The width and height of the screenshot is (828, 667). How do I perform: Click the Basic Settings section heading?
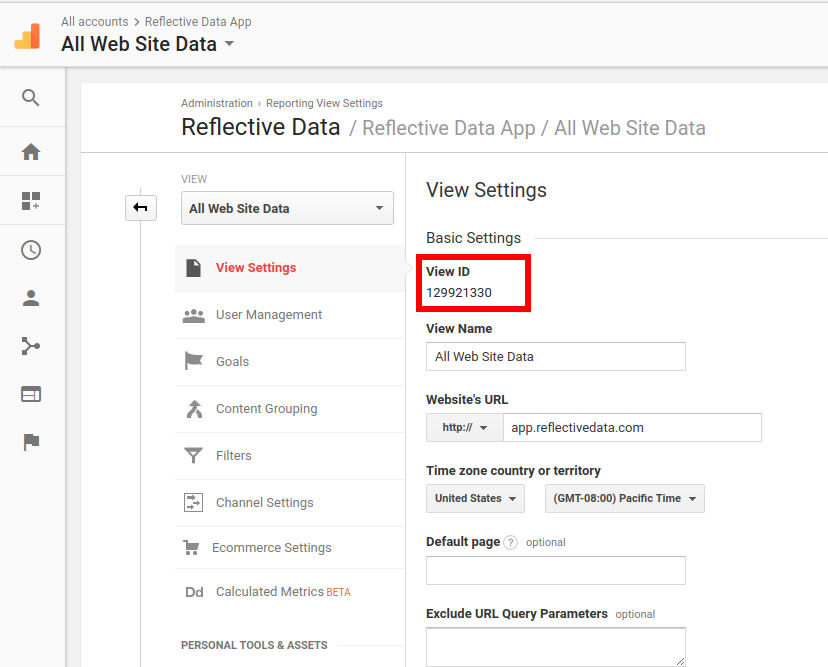click(x=473, y=238)
